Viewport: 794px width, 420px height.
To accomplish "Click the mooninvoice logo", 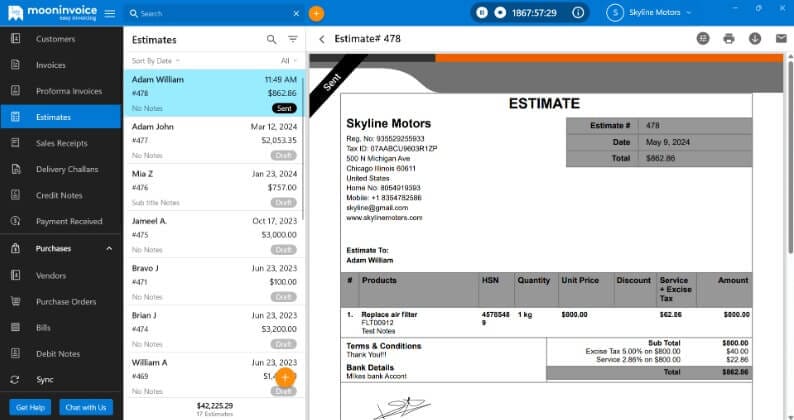I will 53,13.
